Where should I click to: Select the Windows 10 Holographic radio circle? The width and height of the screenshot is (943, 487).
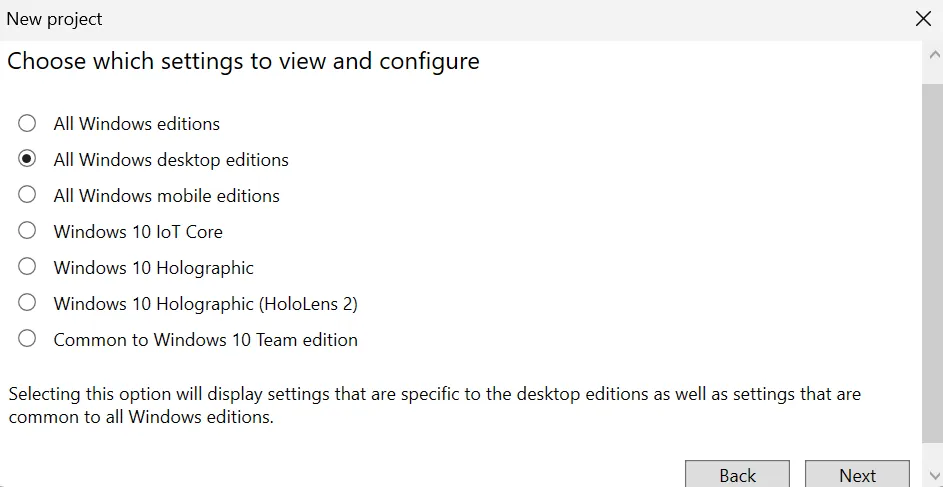(26, 267)
